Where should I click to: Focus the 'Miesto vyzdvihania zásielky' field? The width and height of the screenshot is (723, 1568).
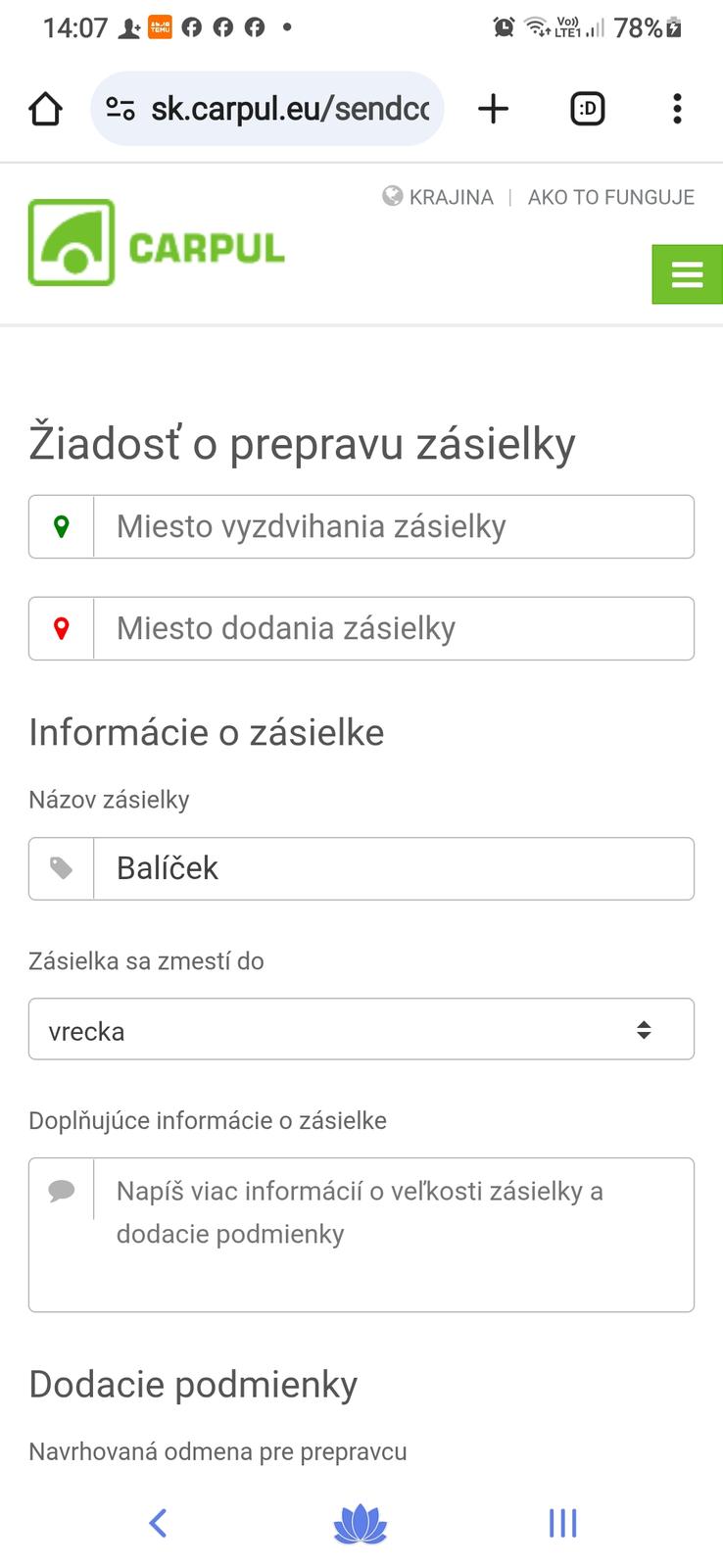pyautogui.click(x=392, y=527)
